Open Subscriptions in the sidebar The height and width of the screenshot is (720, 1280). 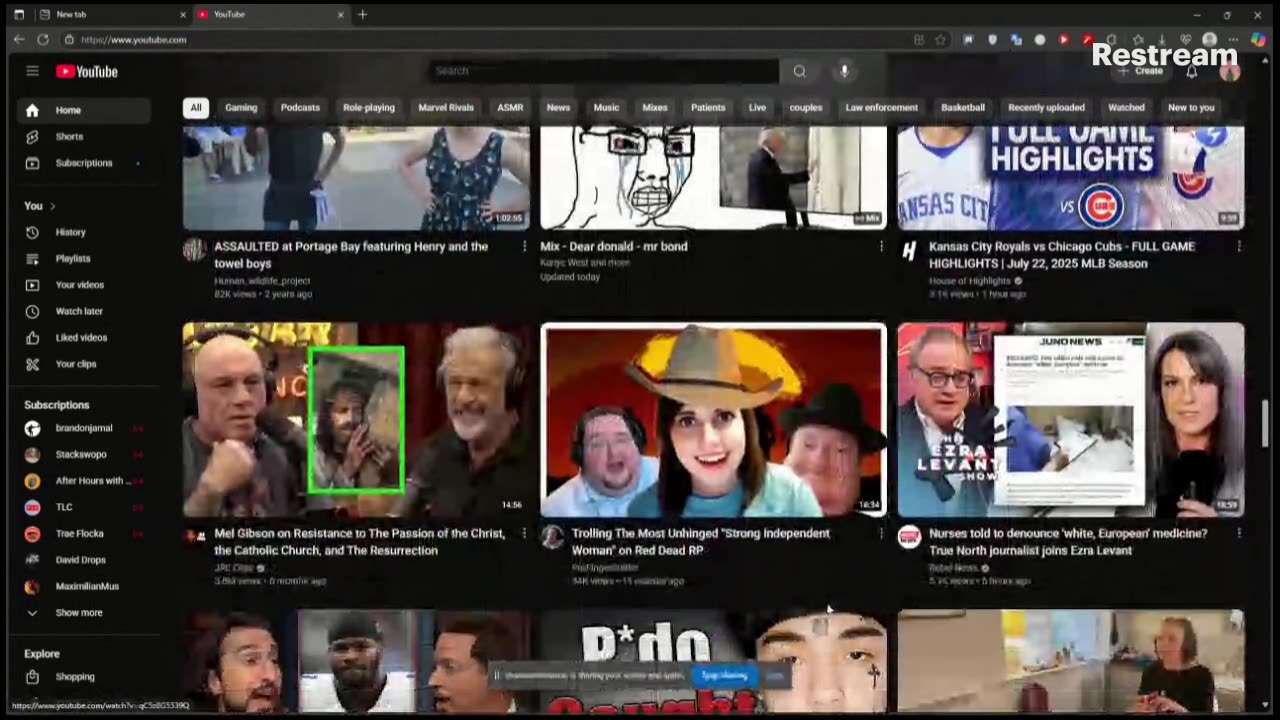tap(84, 163)
